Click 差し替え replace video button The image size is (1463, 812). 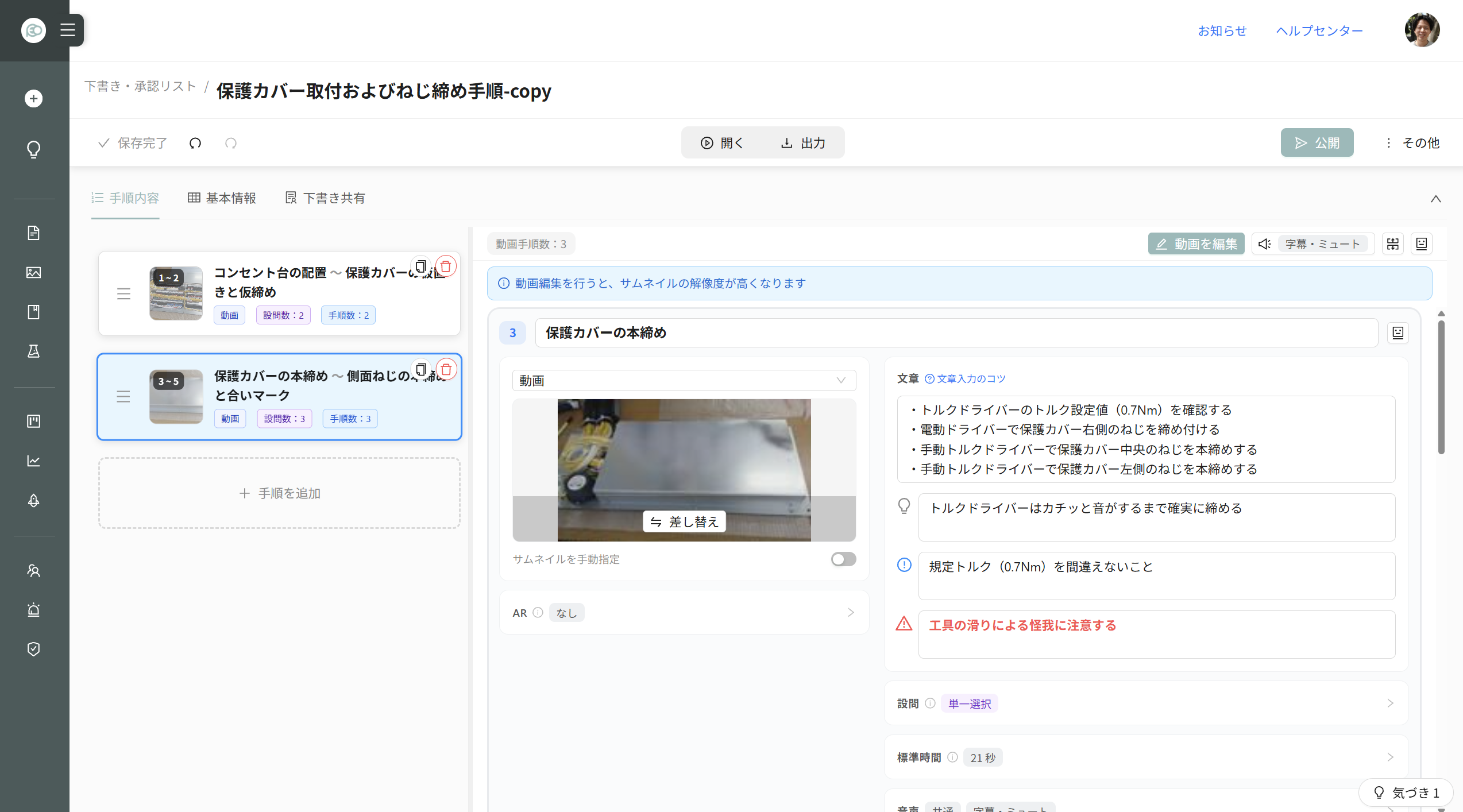pos(684,522)
